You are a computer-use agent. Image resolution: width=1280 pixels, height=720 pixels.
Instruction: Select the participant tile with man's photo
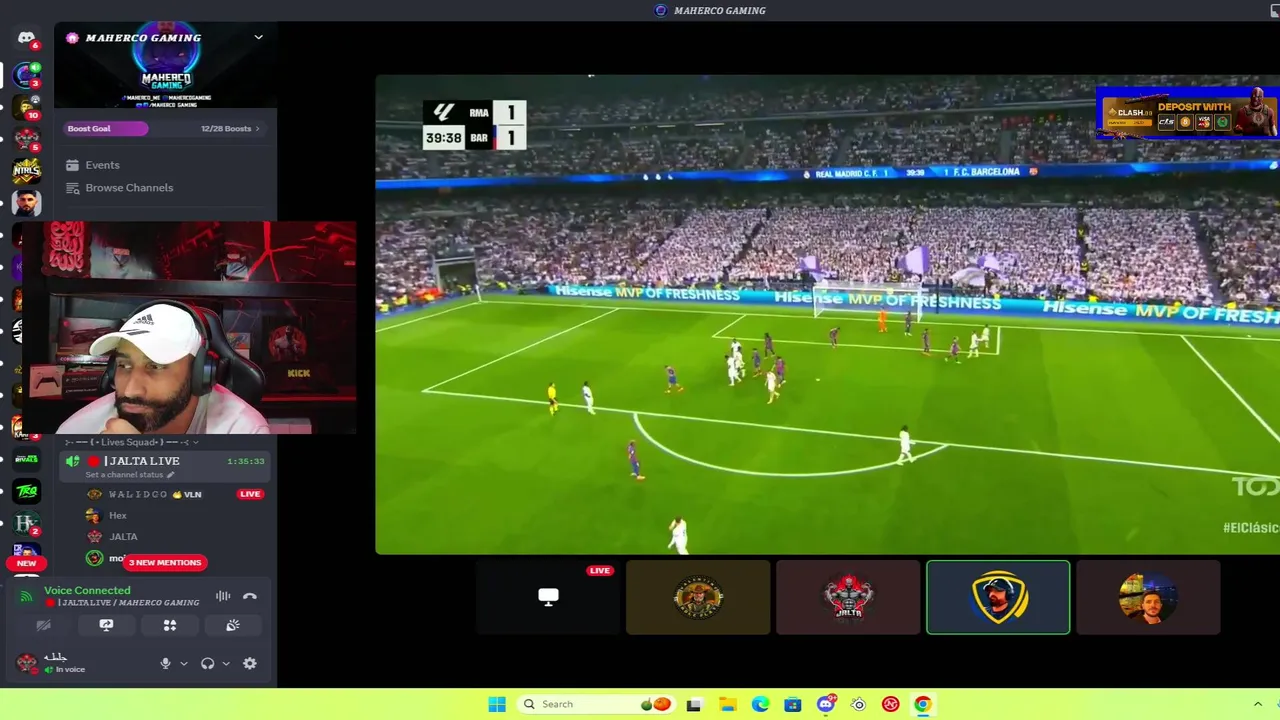click(x=1148, y=597)
